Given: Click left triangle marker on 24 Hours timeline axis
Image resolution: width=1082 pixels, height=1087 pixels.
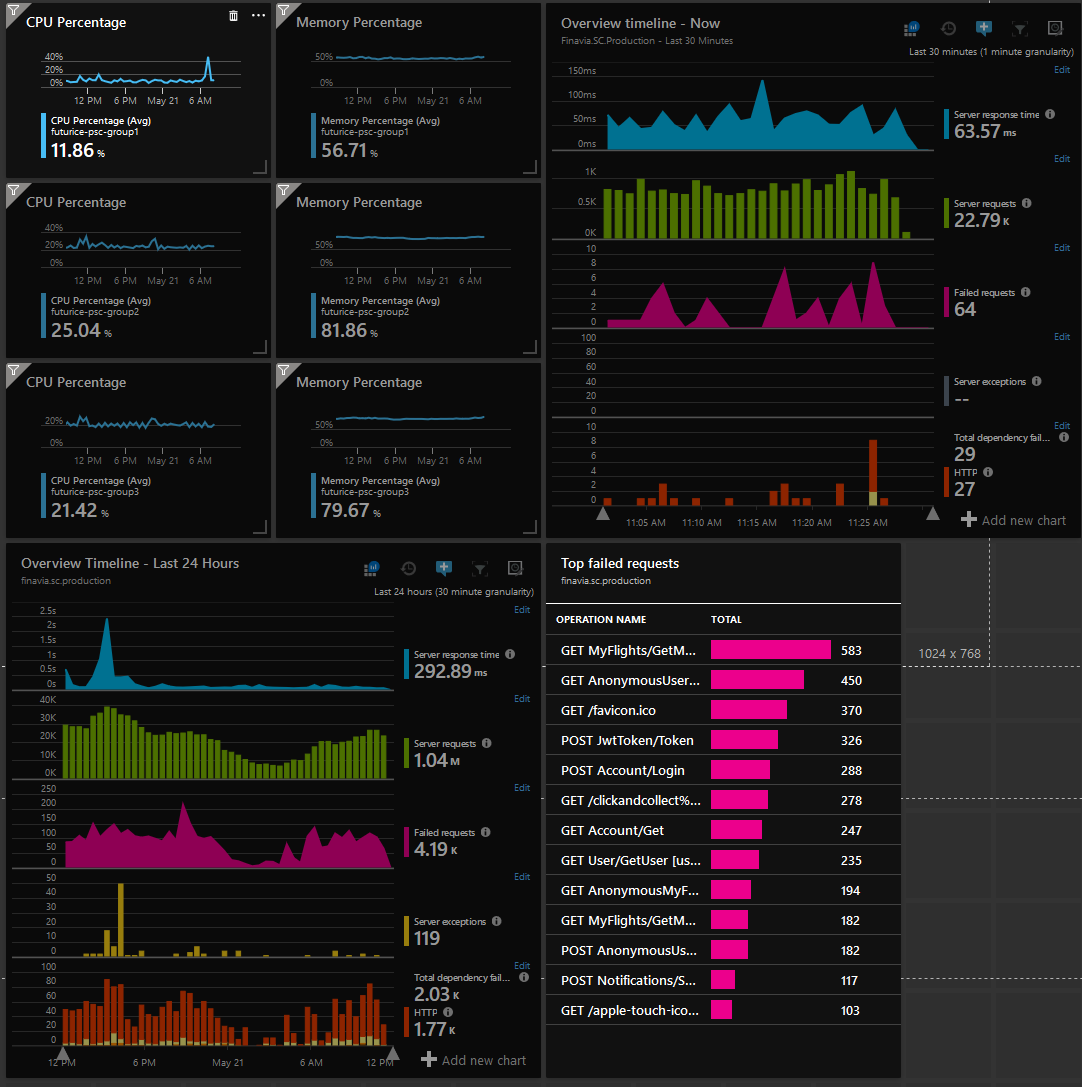Looking at the screenshot, I should click(x=63, y=1053).
